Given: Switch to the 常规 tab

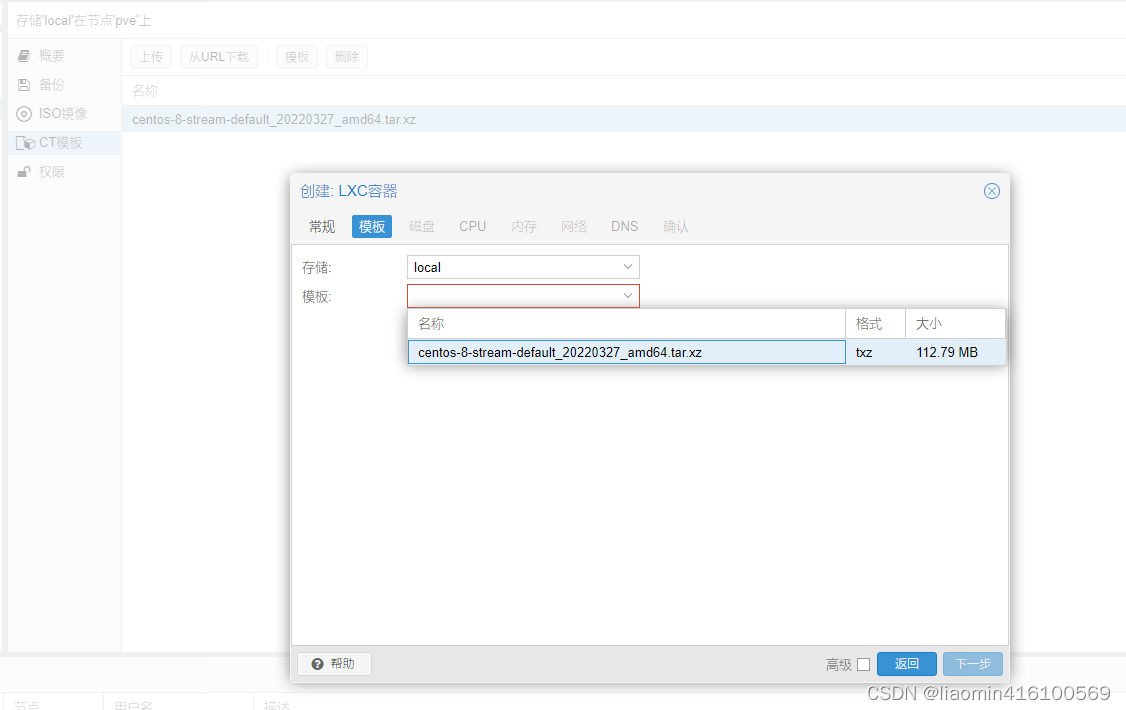Looking at the screenshot, I should (x=322, y=227).
